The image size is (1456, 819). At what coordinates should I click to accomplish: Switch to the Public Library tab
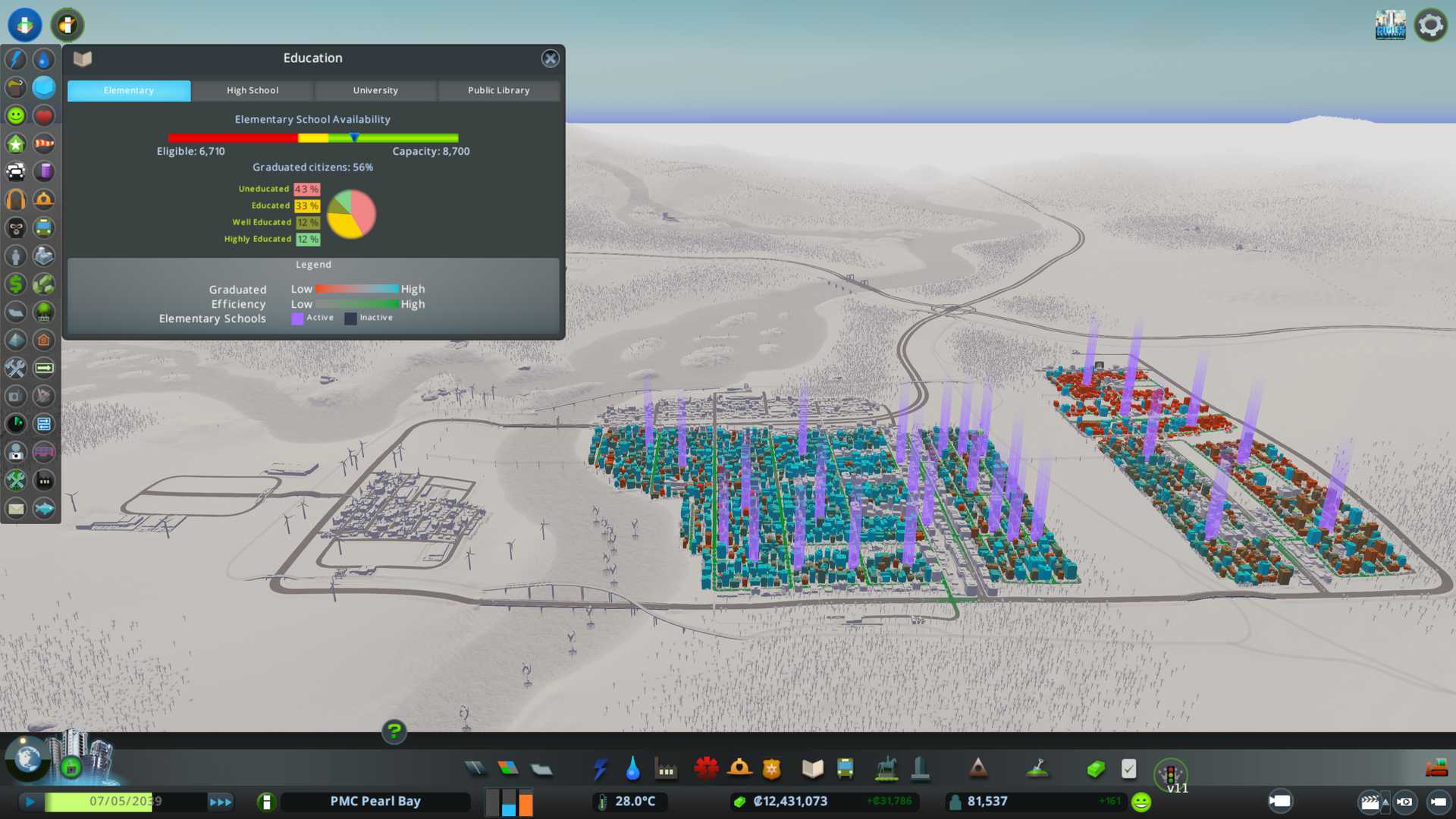(498, 90)
